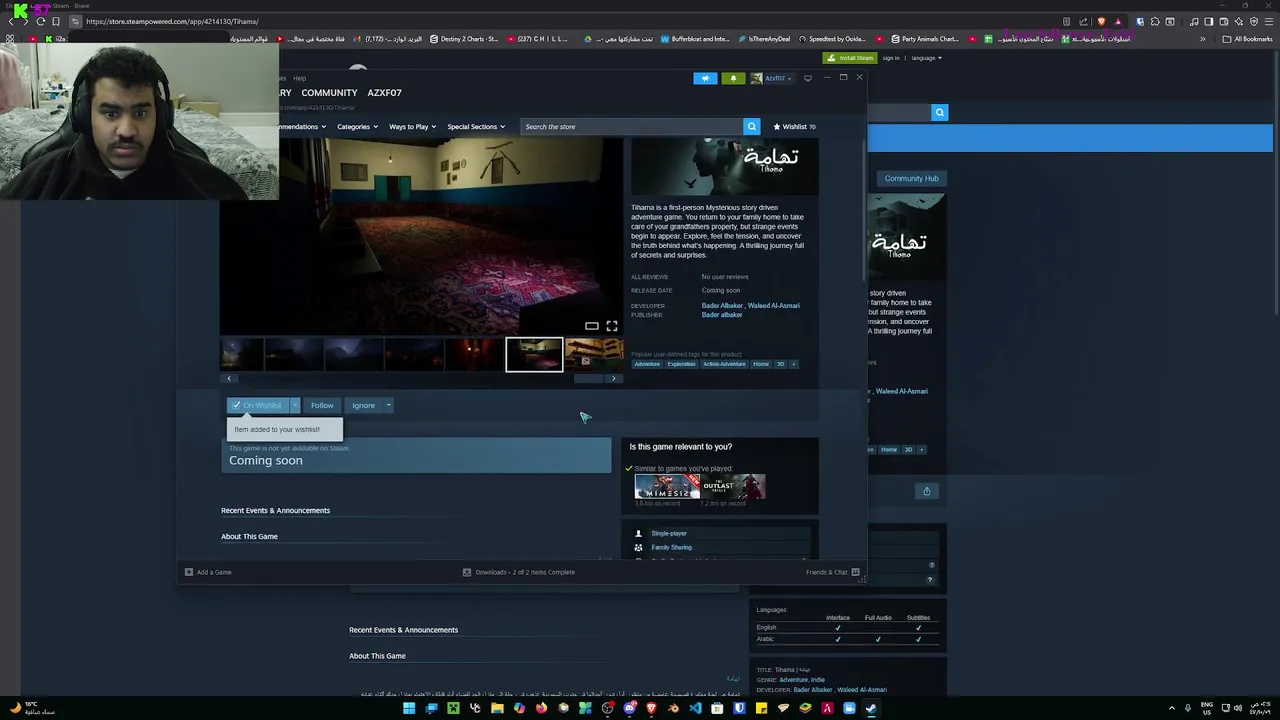Select the highlighted room screenshot thumbnail
This screenshot has height=720, width=1280.
[534, 354]
